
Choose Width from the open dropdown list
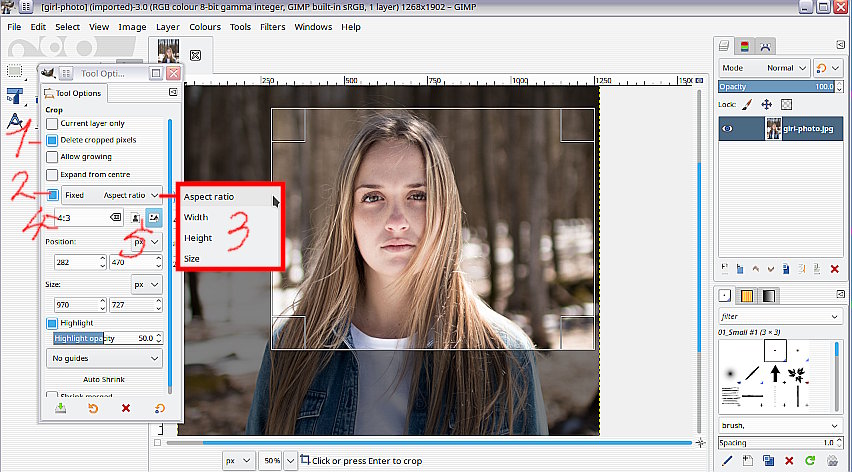(x=197, y=217)
